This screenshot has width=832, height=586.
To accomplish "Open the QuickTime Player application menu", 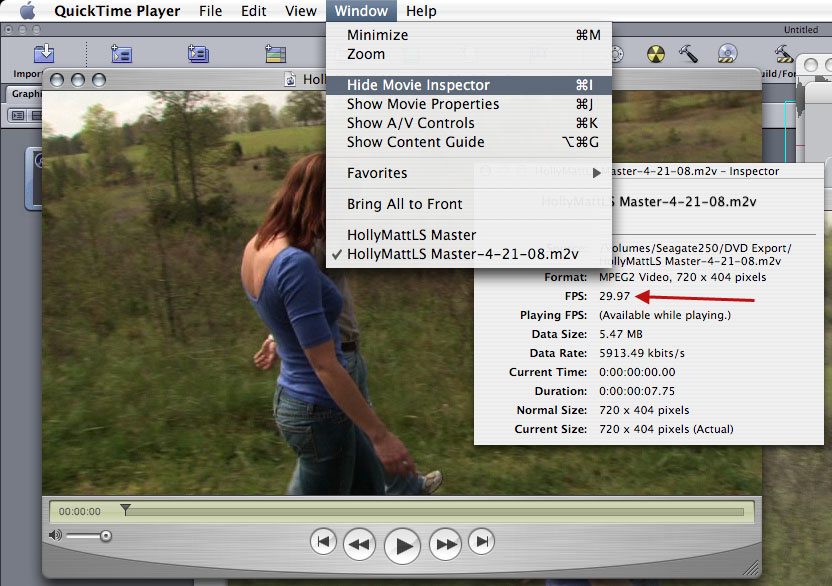I will coord(117,11).
